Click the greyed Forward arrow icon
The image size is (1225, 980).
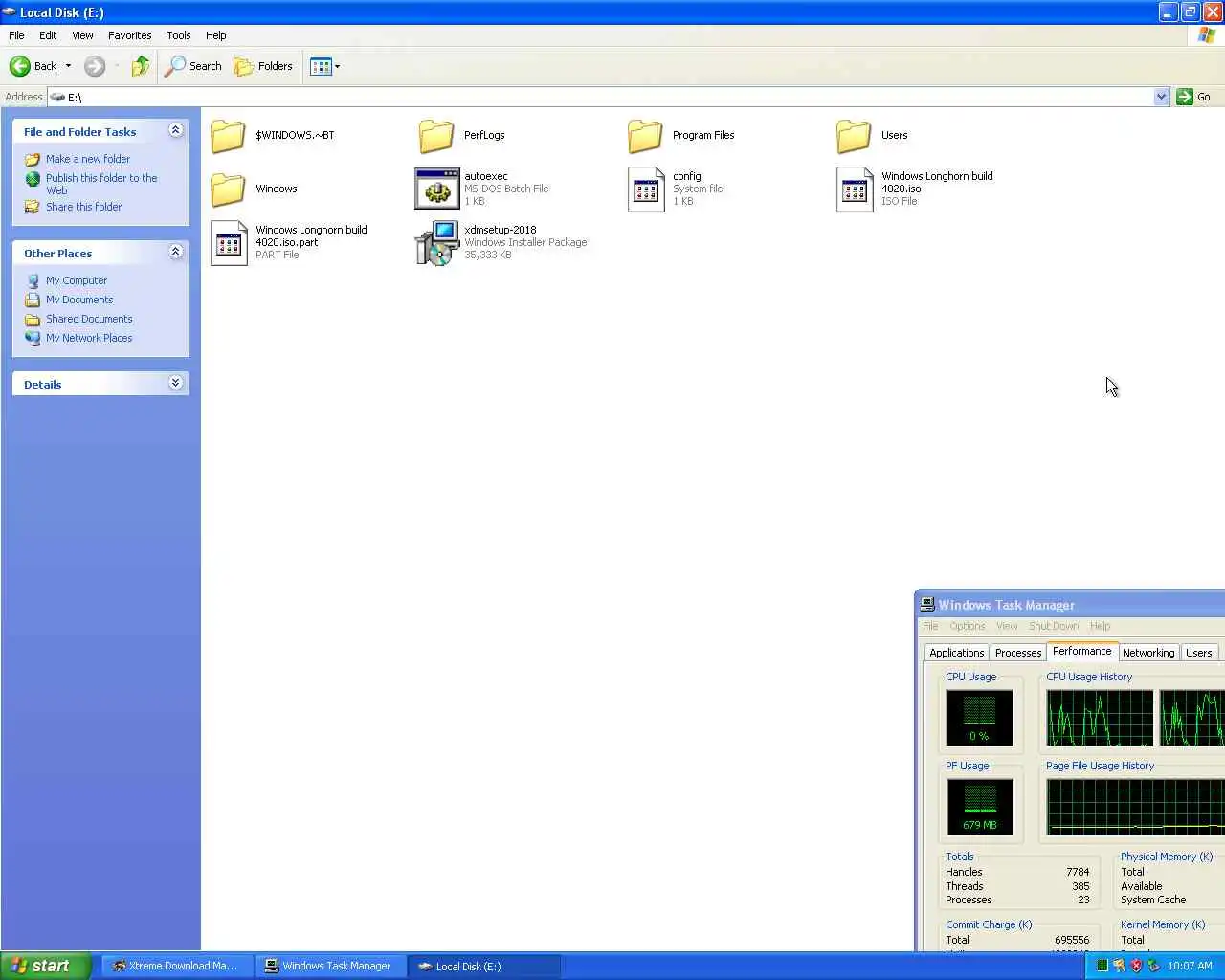click(94, 66)
